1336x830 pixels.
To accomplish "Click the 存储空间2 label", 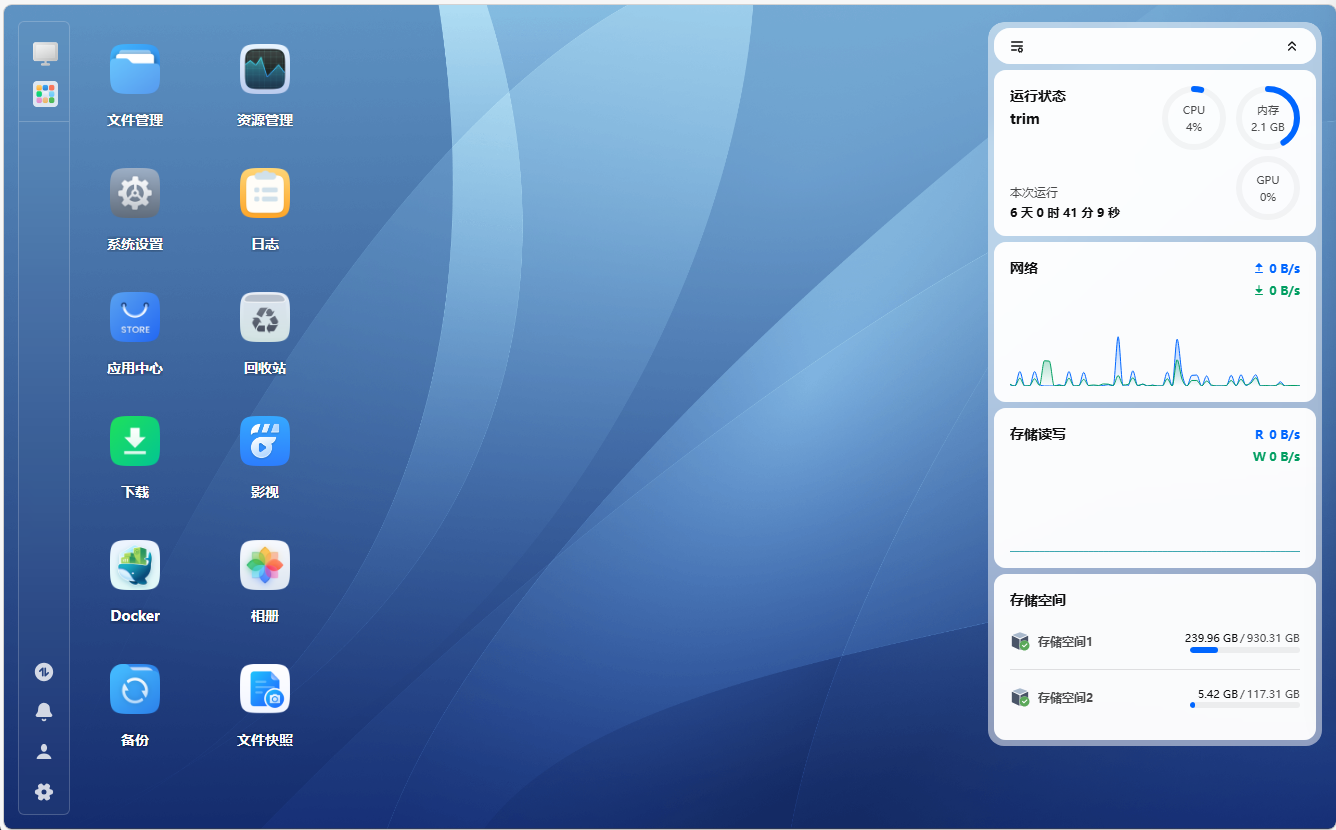I will (x=1065, y=698).
